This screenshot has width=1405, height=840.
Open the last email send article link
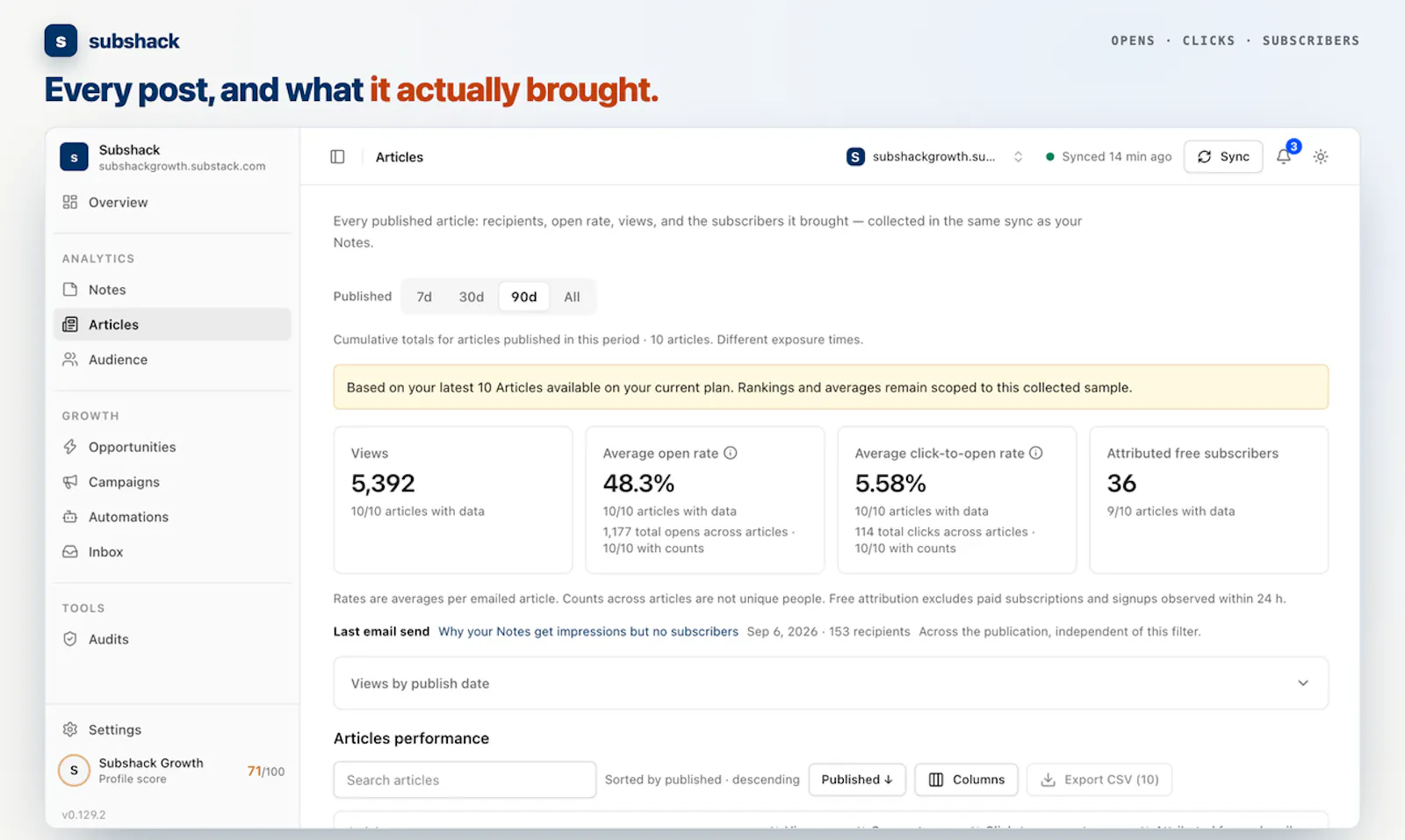click(x=588, y=631)
